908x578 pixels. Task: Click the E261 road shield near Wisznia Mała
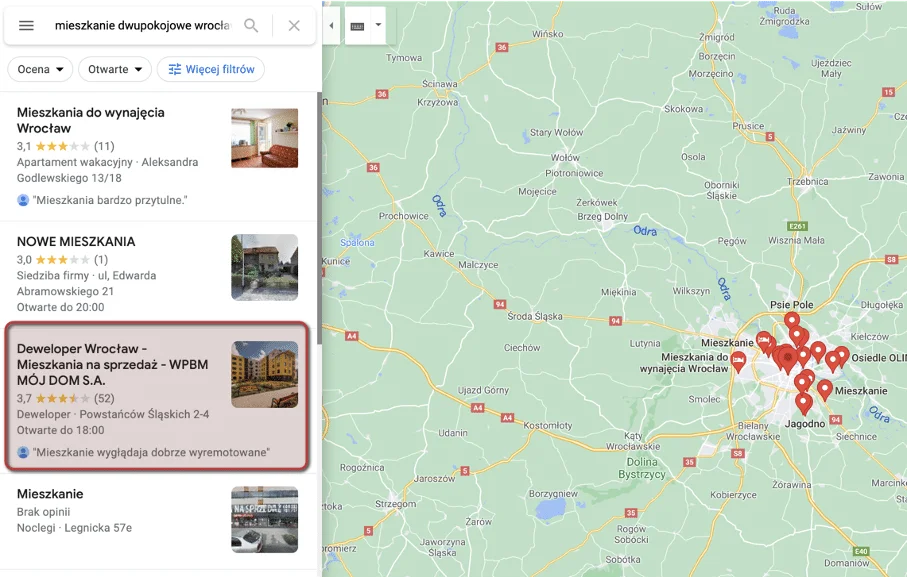[x=797, y=226]
